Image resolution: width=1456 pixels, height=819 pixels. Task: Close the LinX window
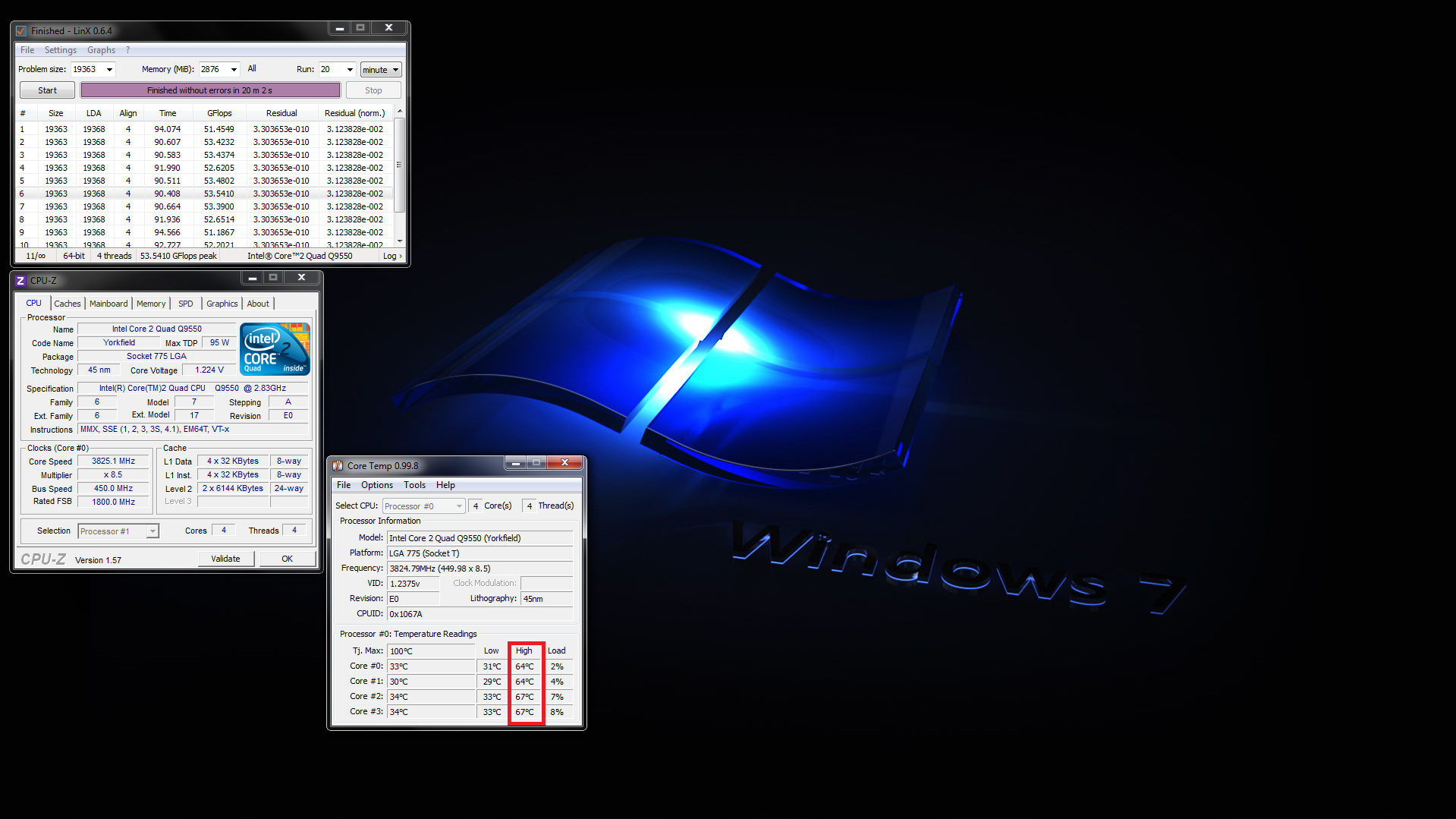(x=388, y=28)
